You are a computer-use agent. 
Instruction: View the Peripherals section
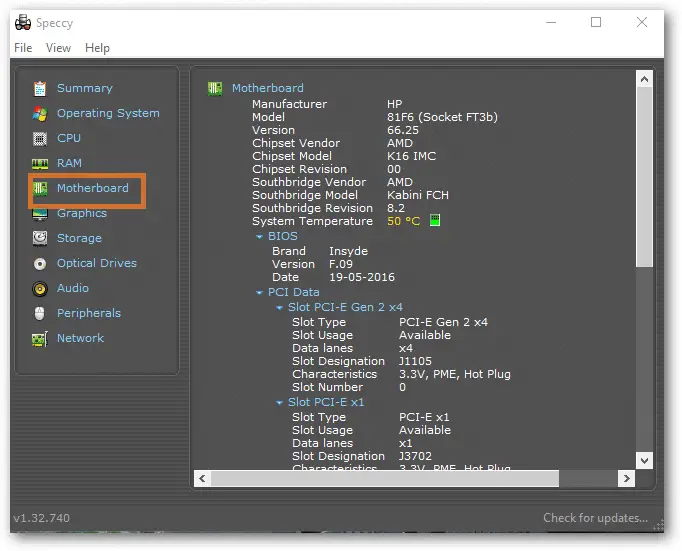[x=89, y=314]
